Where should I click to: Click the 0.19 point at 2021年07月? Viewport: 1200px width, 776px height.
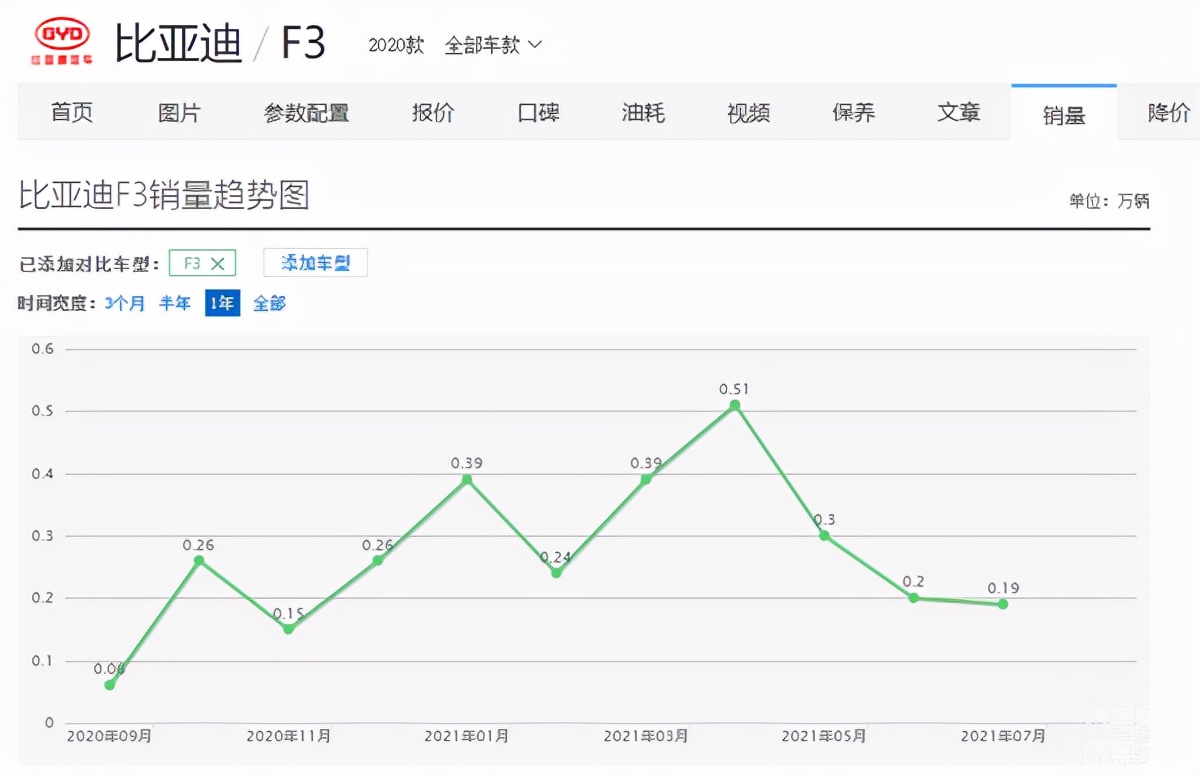click(x=1003, y=604)
